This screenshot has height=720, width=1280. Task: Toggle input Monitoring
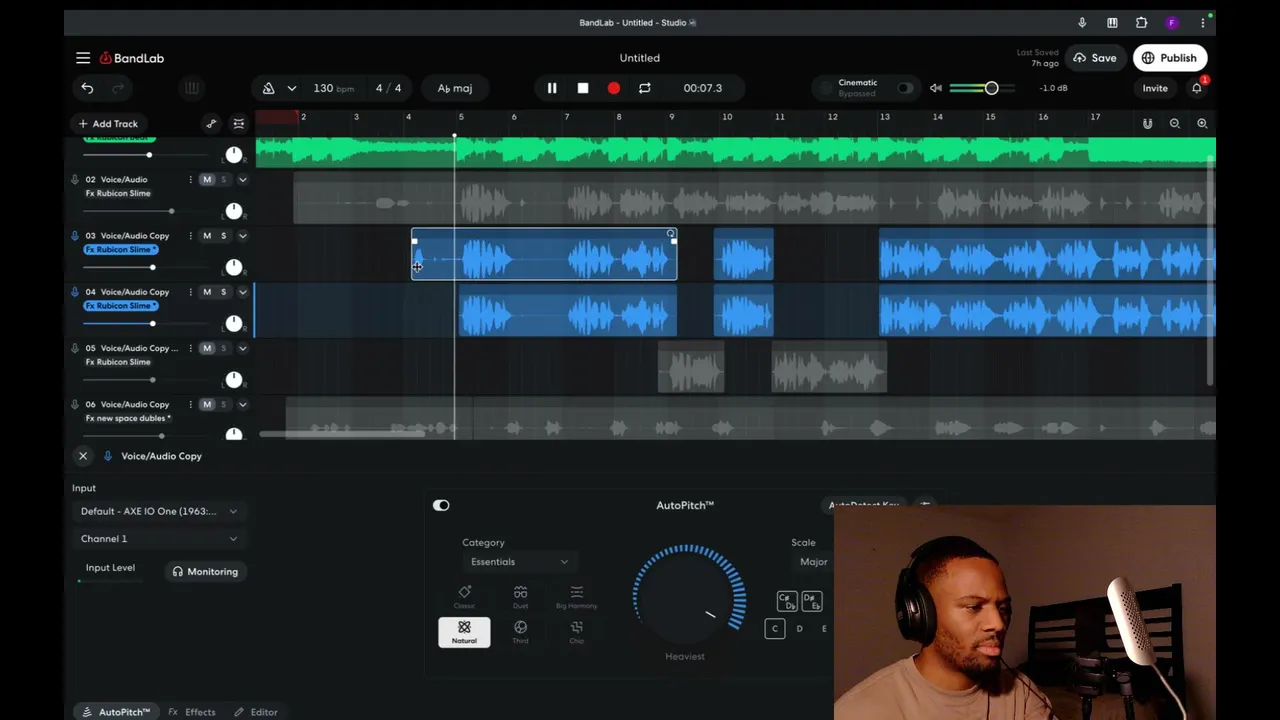(x=205, y=572)
